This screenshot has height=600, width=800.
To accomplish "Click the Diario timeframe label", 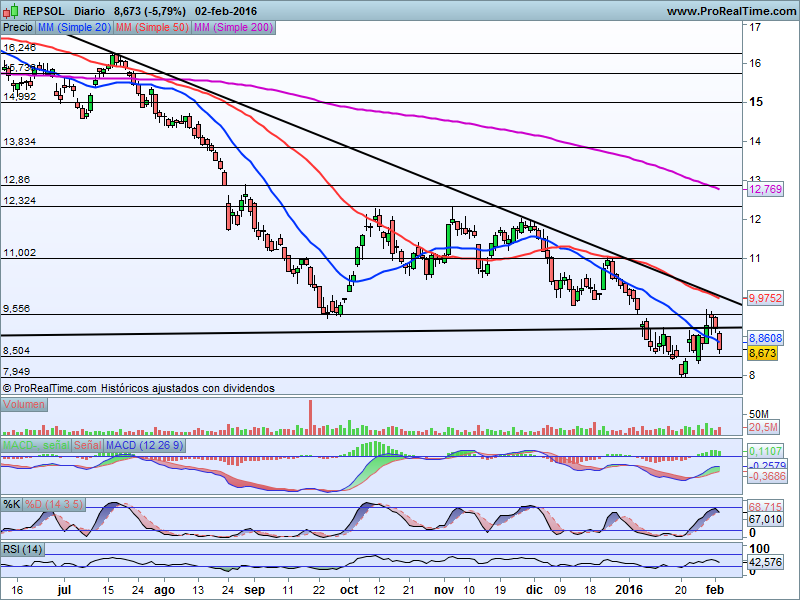I will tap(89, 11).
